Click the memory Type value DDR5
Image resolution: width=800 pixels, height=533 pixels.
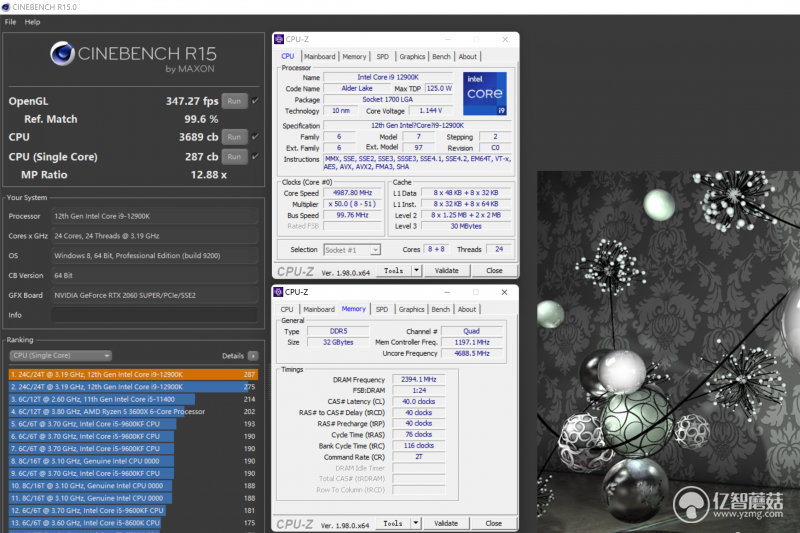click(x=338, y=331)
